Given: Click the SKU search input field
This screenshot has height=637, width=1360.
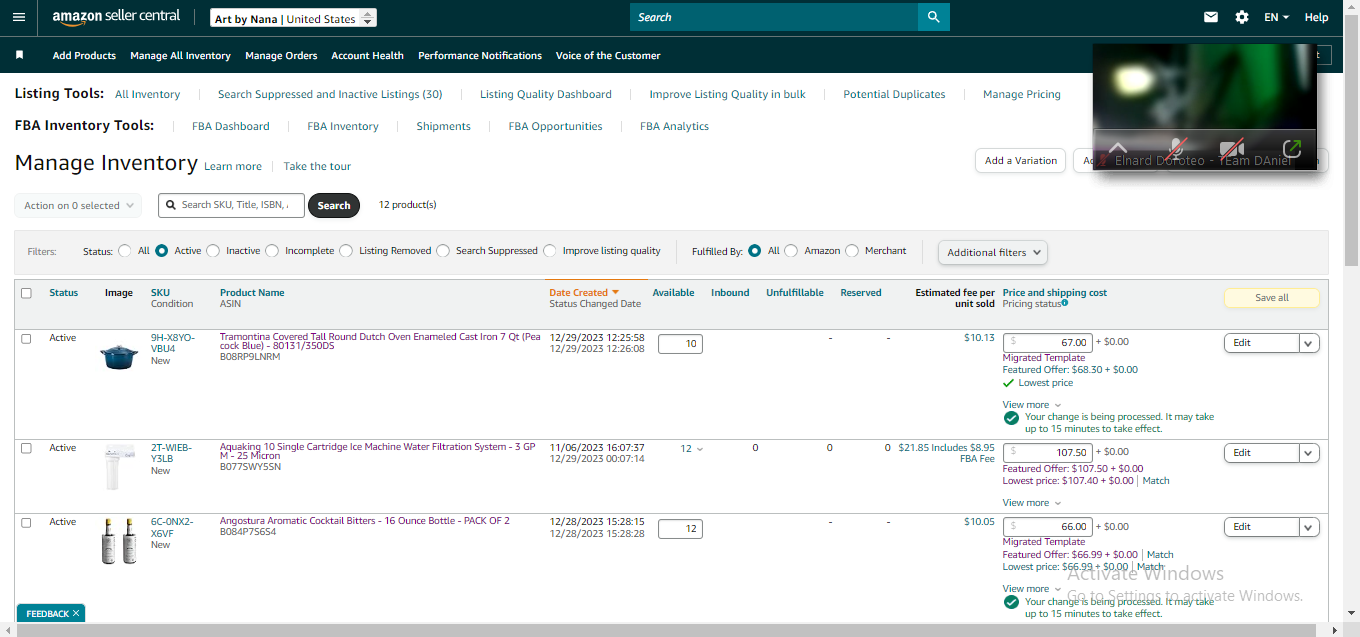Looking at the screenshot, I should point(231,205).
